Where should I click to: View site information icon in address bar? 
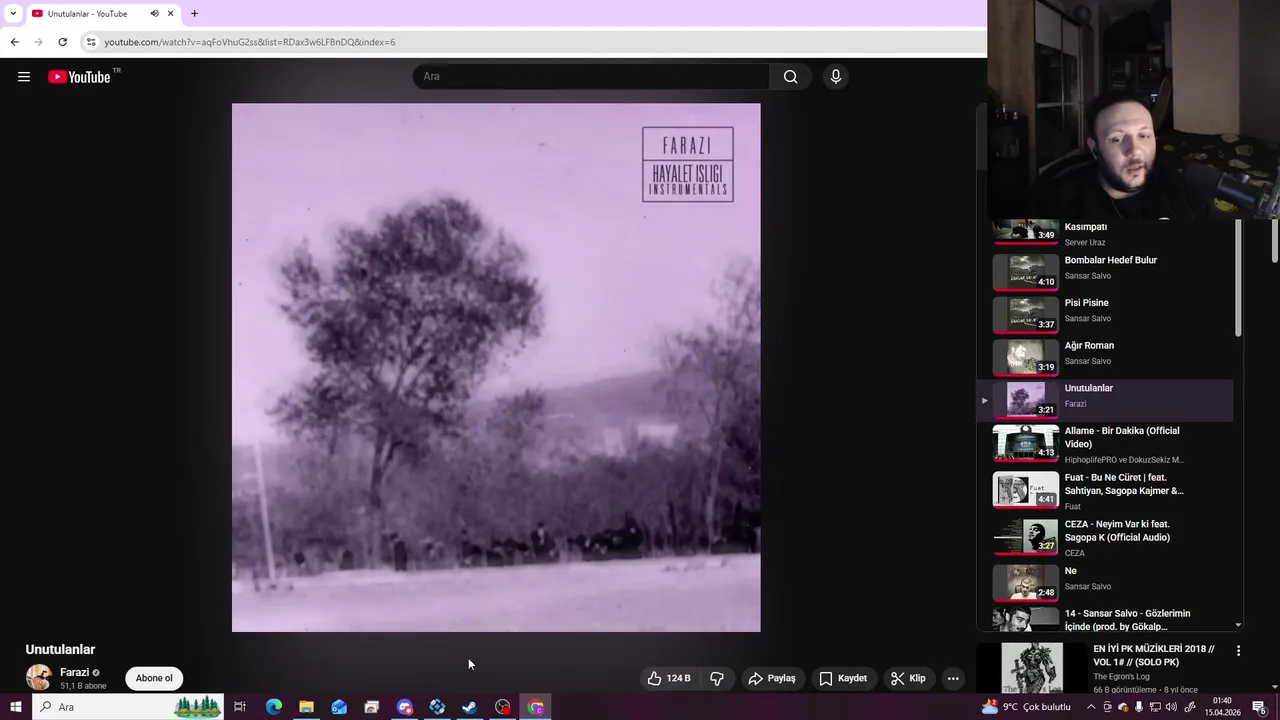[x=91, y=42]
